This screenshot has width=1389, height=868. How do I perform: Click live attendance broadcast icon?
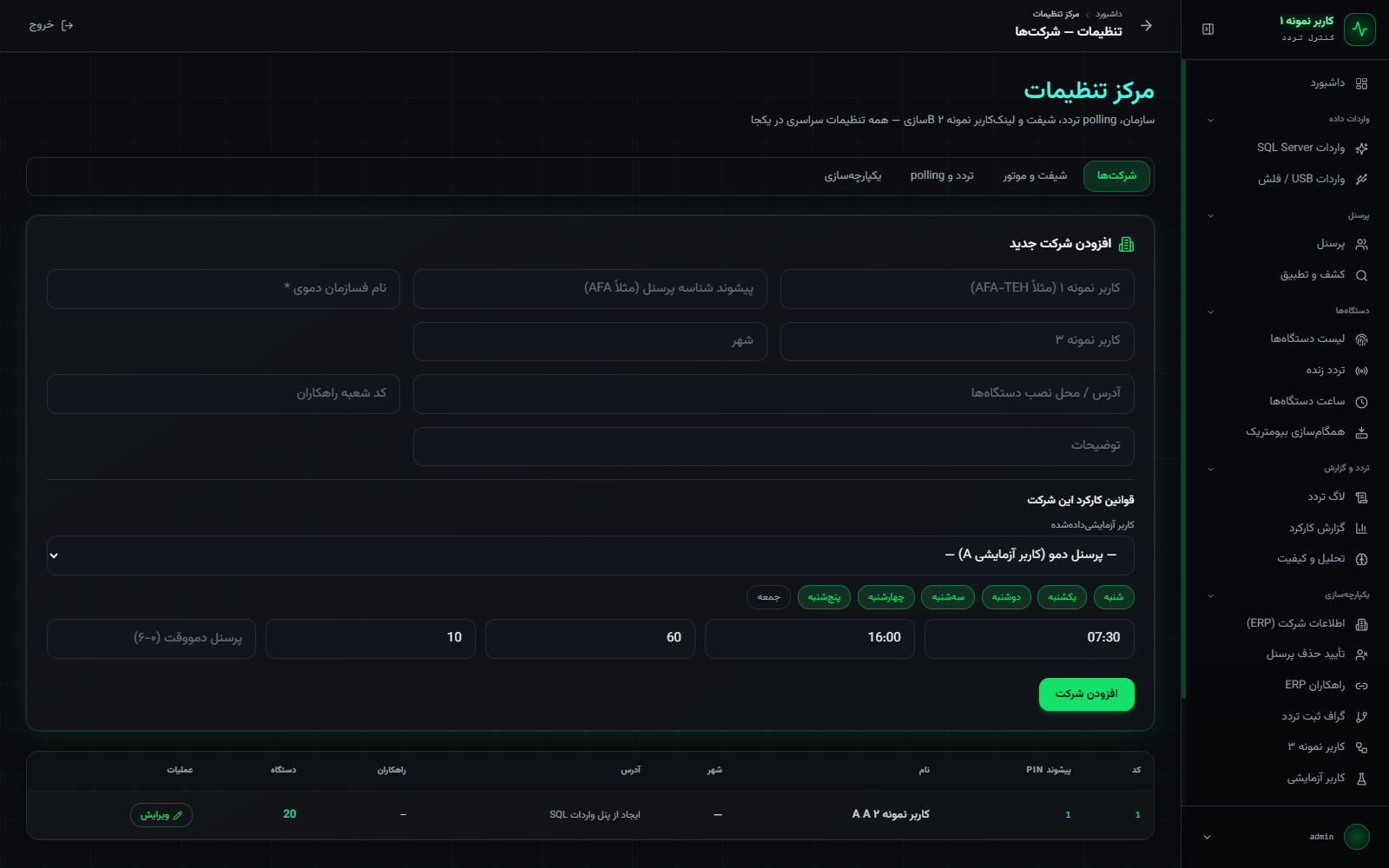click(x=1361, y=371)
